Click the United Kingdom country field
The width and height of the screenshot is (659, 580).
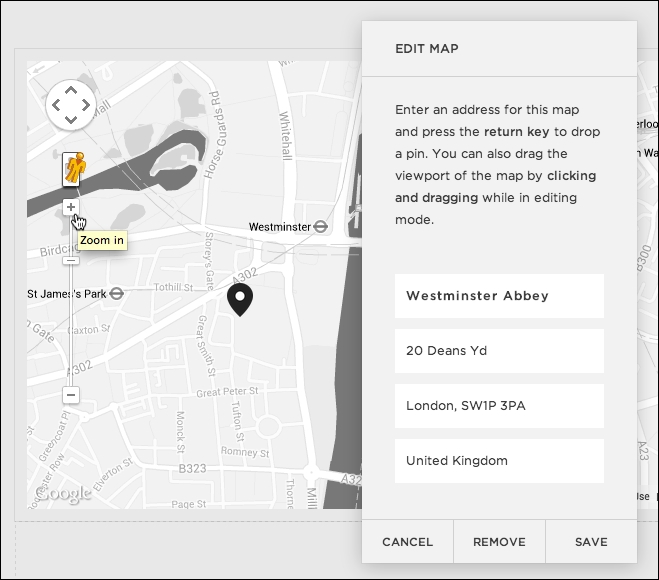click(x=499, y=461)
